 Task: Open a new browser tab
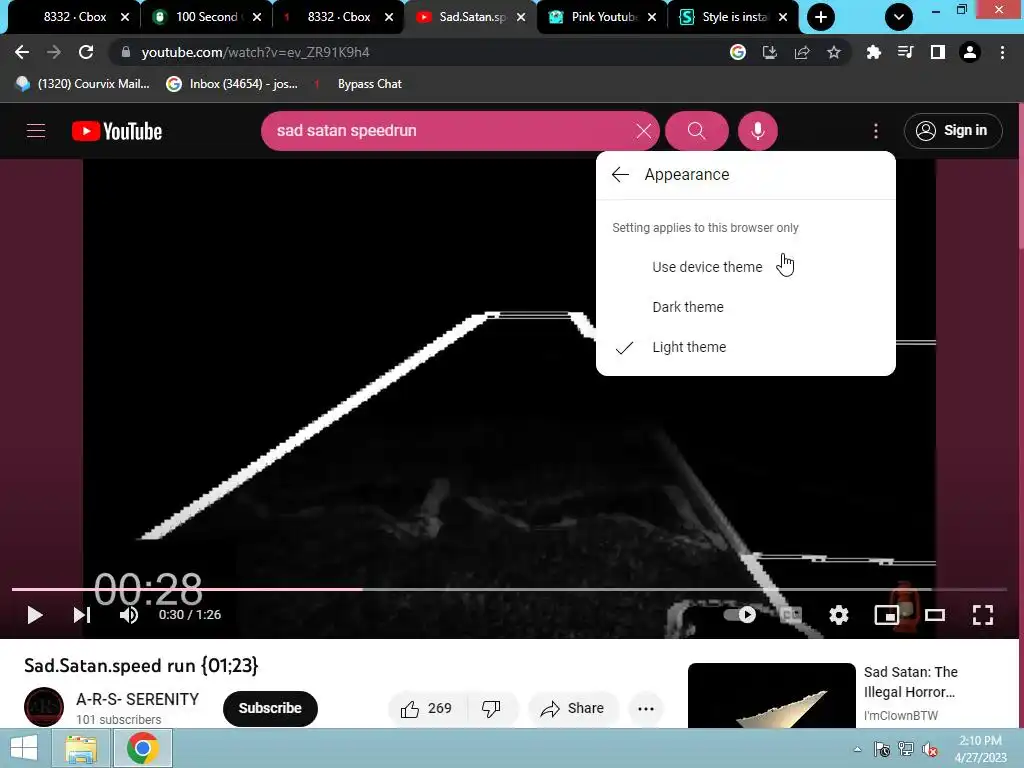click(821, 17)
